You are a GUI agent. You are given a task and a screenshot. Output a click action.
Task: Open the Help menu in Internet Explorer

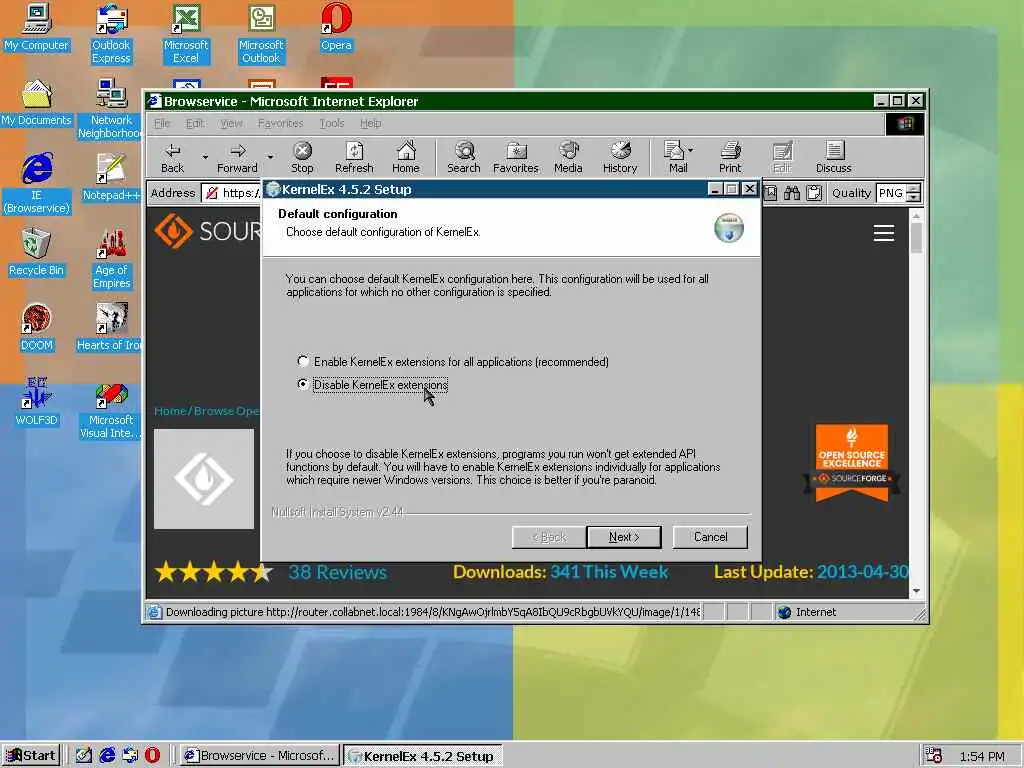click(370, 123)
